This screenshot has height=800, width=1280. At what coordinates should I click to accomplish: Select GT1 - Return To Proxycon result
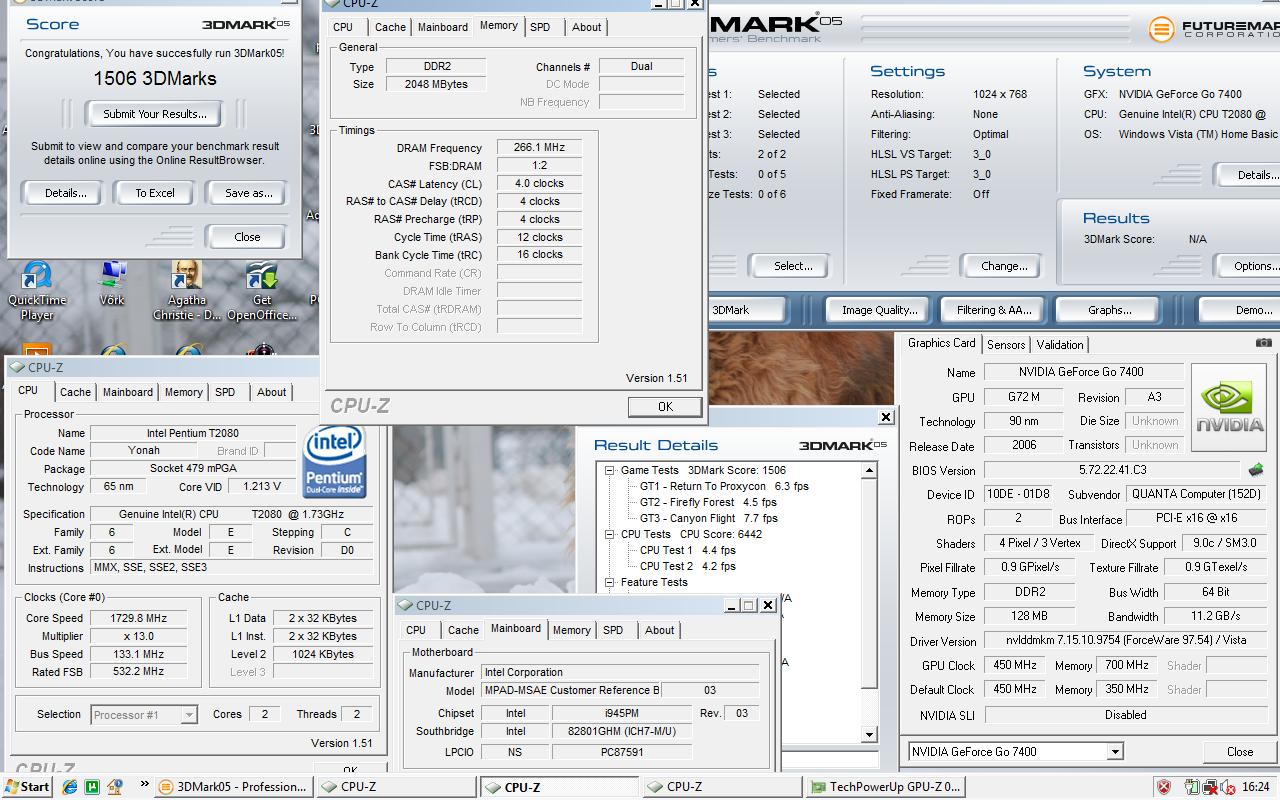[724, 486]
